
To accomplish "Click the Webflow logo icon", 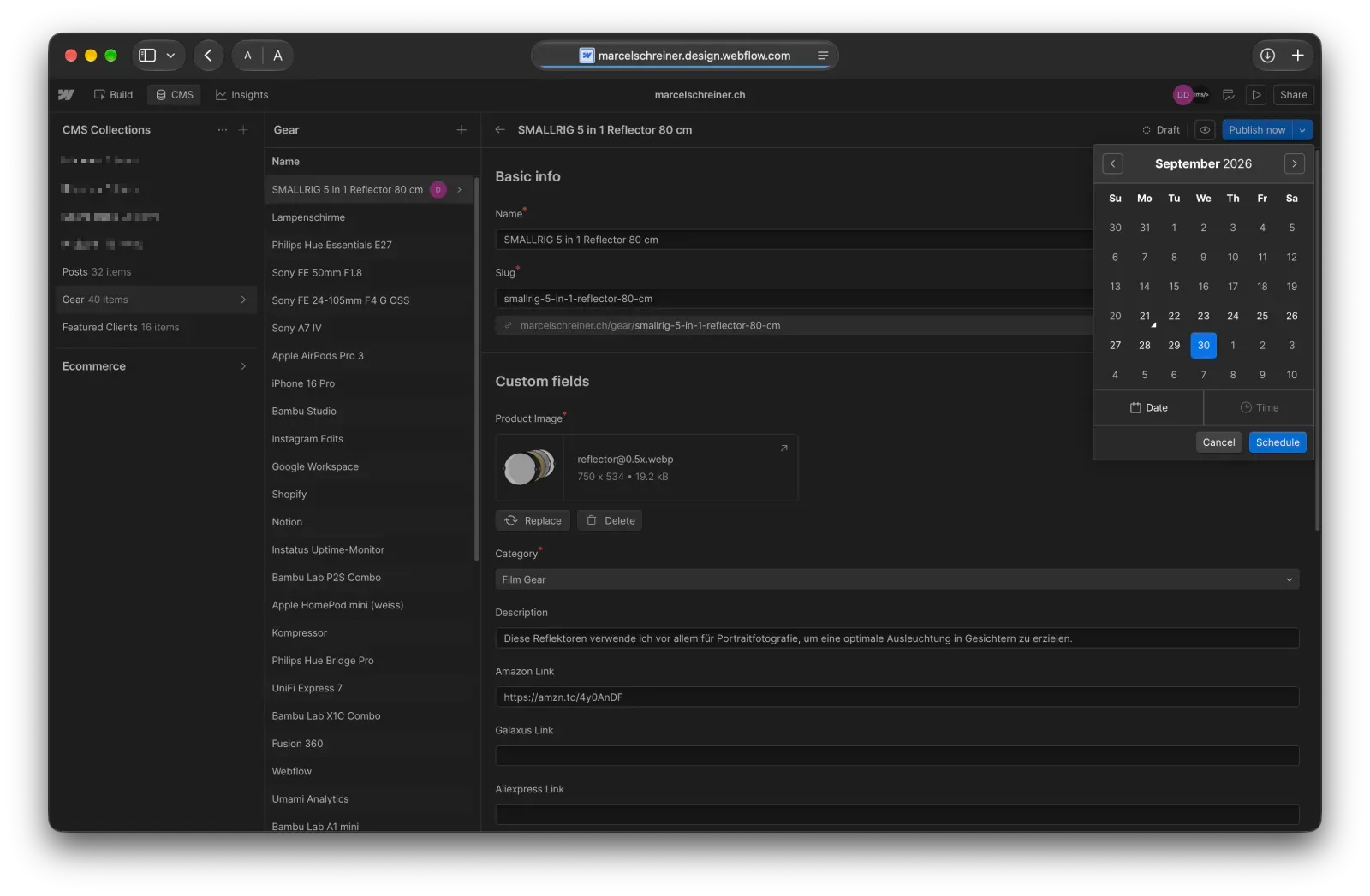I will 66,95.
